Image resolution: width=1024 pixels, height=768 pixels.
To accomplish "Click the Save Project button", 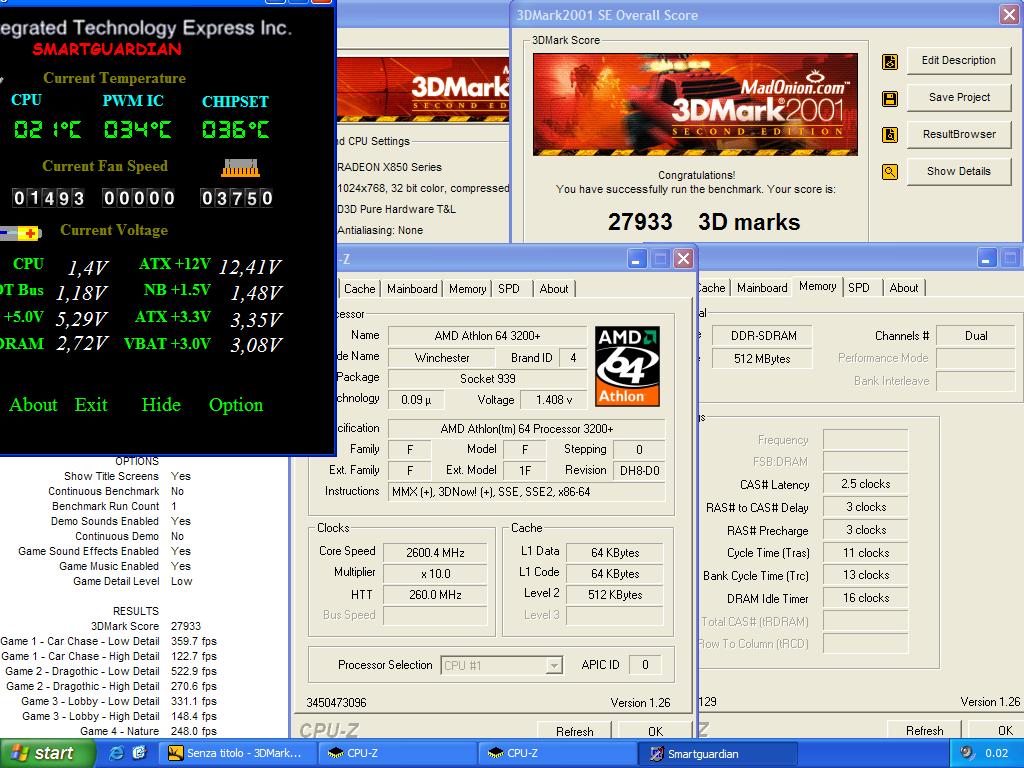I will coord(959,97).
